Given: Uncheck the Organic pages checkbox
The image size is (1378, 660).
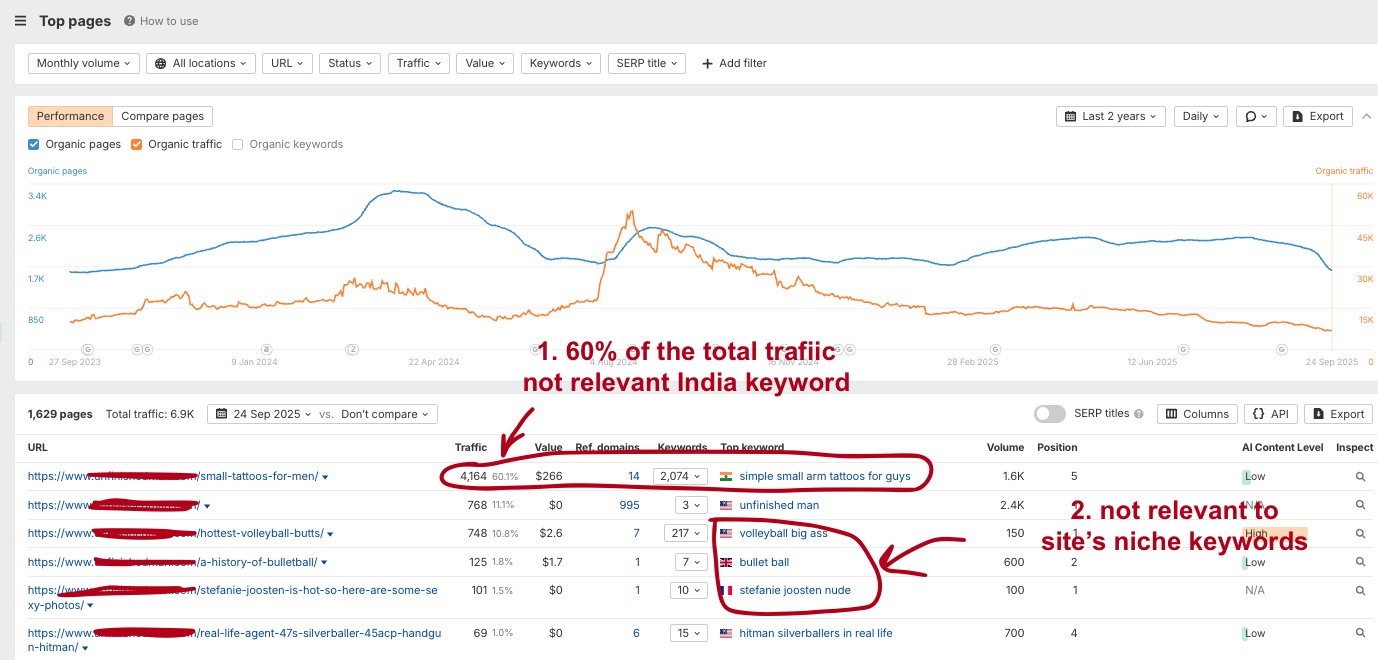Looking at the screenshot, I should click(34, 144).
